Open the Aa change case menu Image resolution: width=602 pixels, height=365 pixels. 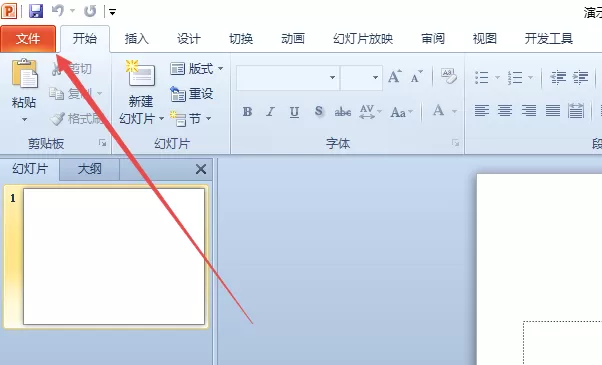click(401, 112)
